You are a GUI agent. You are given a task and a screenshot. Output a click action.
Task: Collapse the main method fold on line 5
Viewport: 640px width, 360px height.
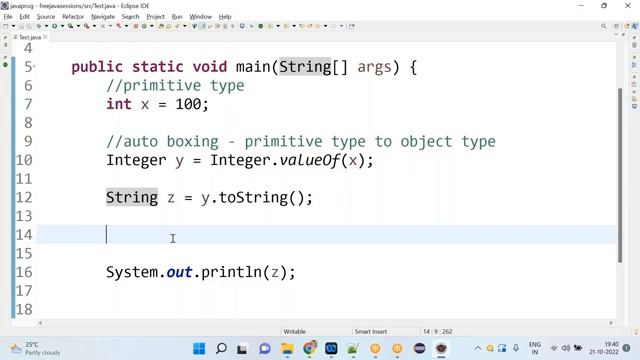[x=34, y=66]
